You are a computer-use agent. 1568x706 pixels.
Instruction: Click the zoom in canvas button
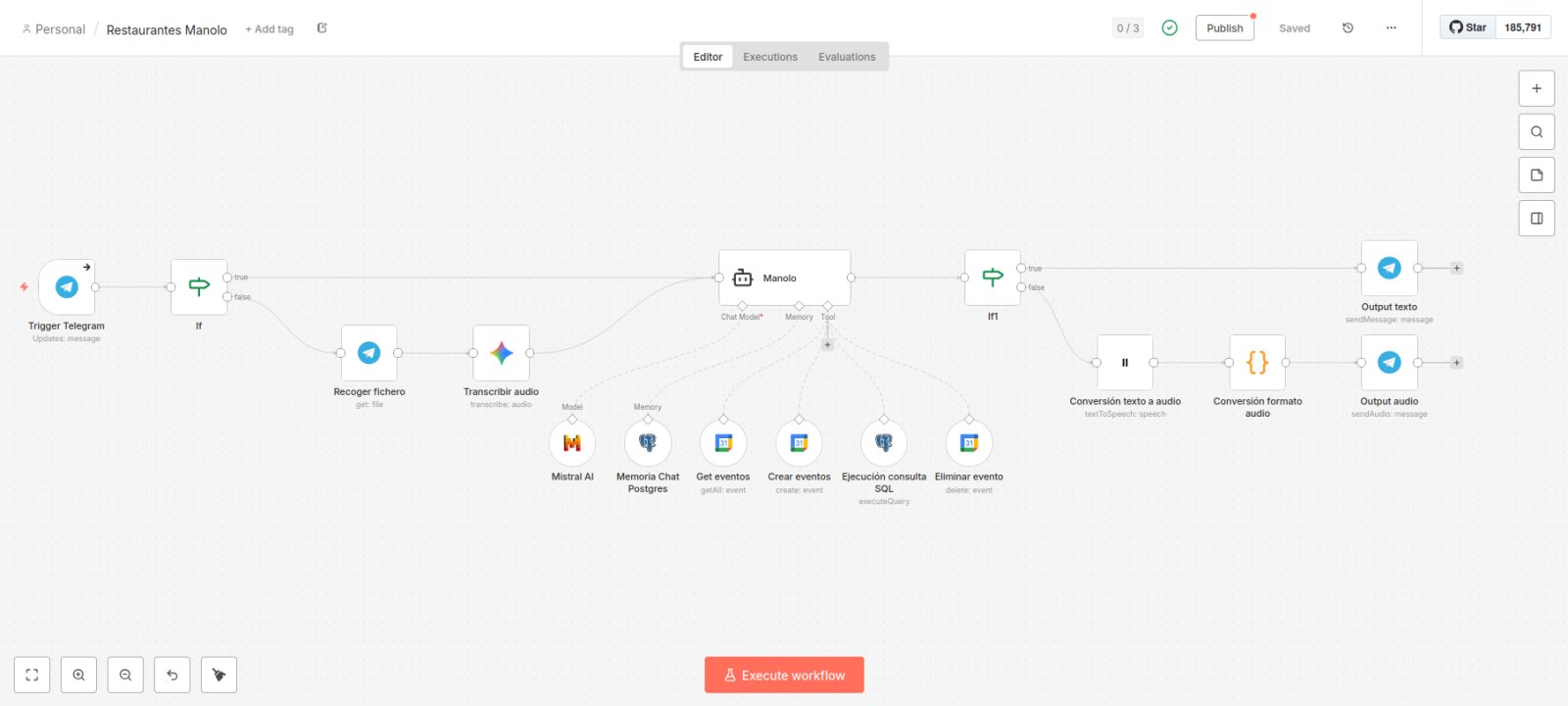[x=78, y=675]
